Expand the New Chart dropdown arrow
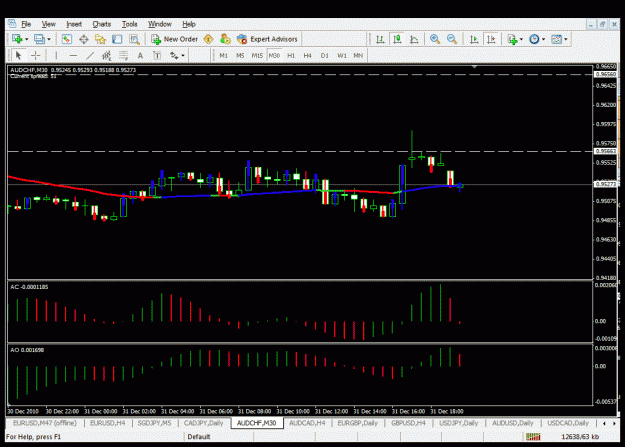 point(26,39)
